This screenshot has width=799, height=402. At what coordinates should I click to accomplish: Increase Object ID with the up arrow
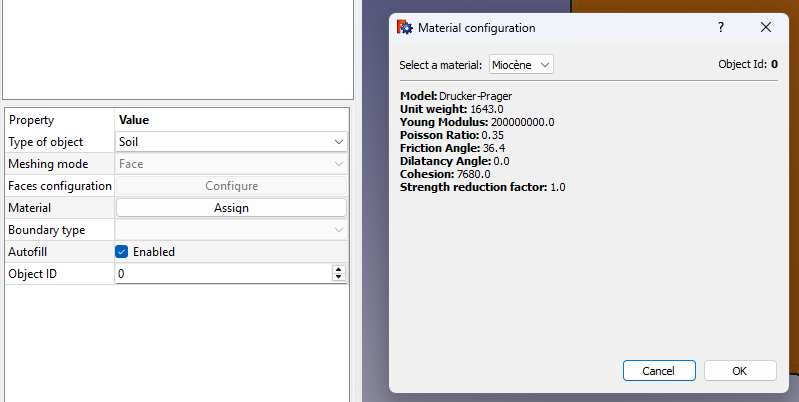tap(339, 270)
